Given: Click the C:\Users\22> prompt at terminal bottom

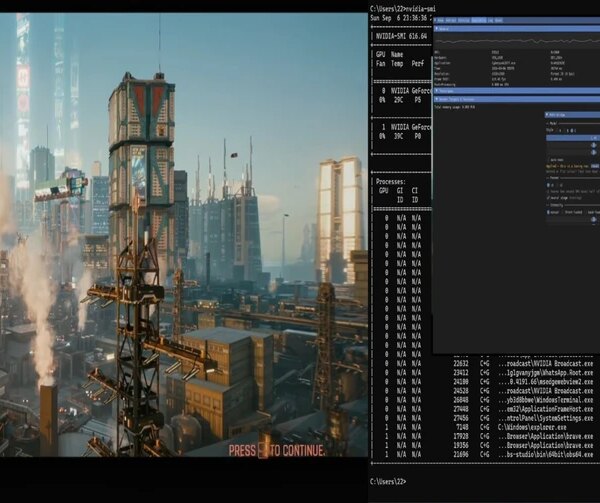Looking at the screenshot, I should point(388,482).
